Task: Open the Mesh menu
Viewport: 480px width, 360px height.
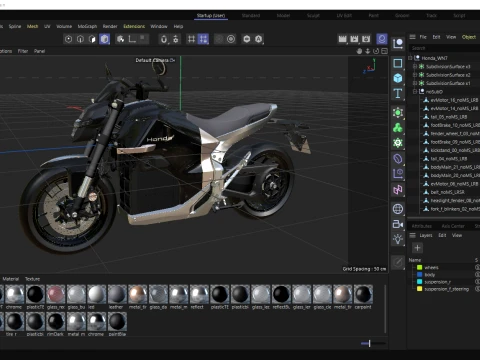Action: click(x=32, y=26)
